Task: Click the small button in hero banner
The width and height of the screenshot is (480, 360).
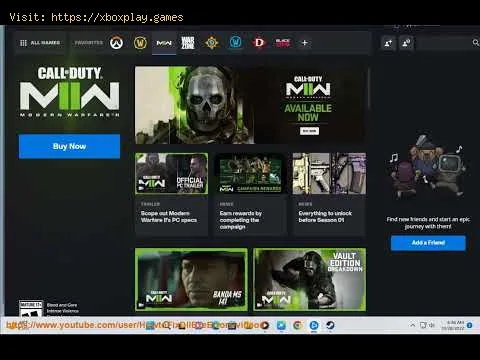Action: click(x=309, y=131)
